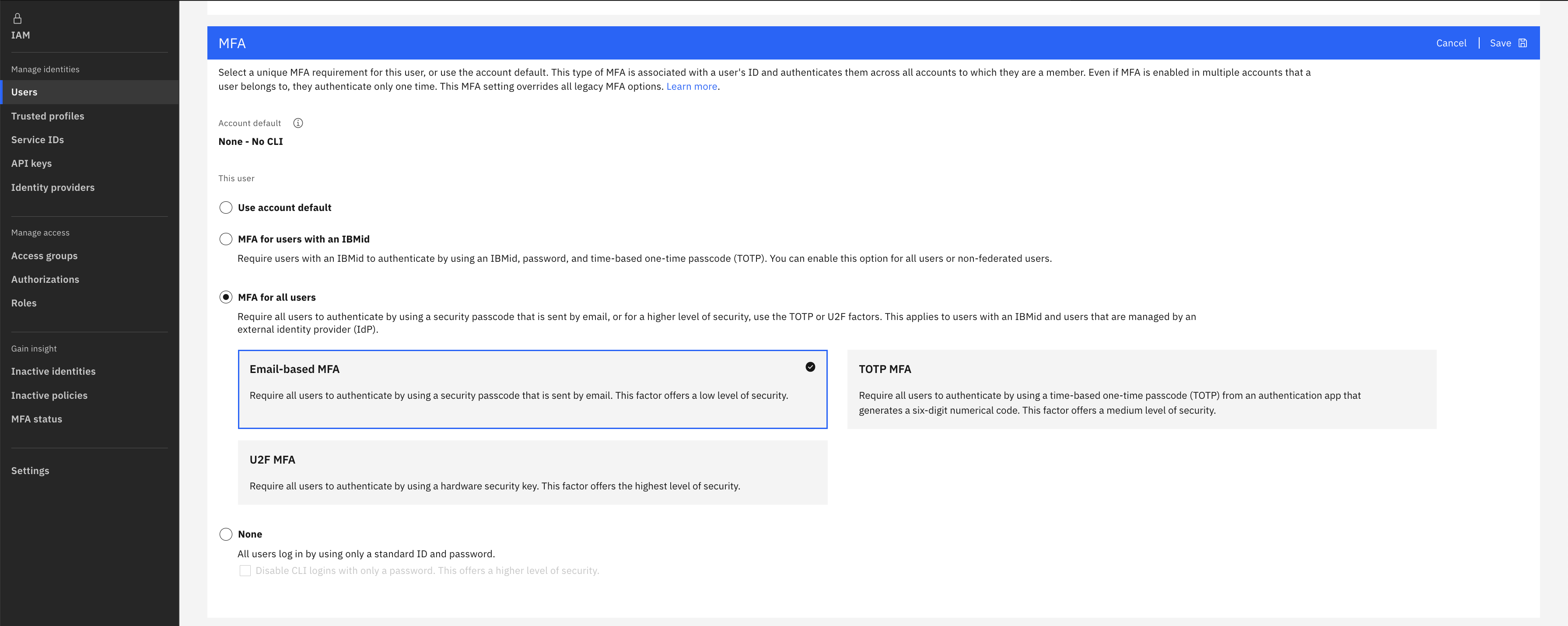Check Disable CLI logins with only a password
This screenshot has height=626, width=1568.
tap(245, 570)
